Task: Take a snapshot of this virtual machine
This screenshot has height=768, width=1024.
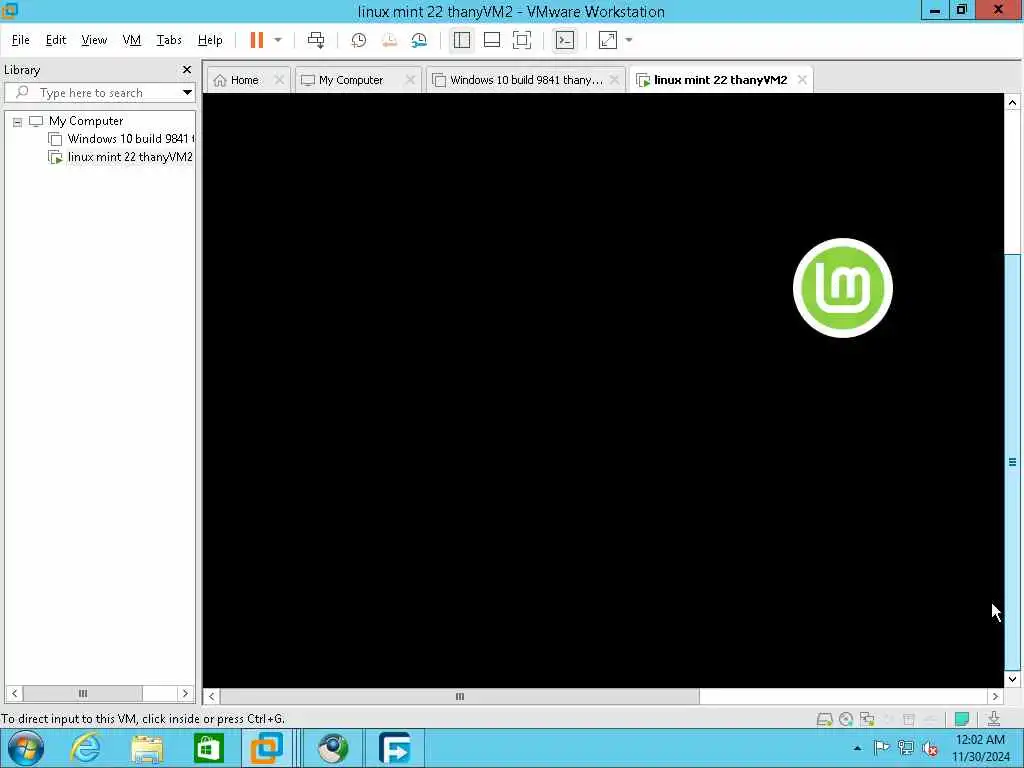Action: 359,40
